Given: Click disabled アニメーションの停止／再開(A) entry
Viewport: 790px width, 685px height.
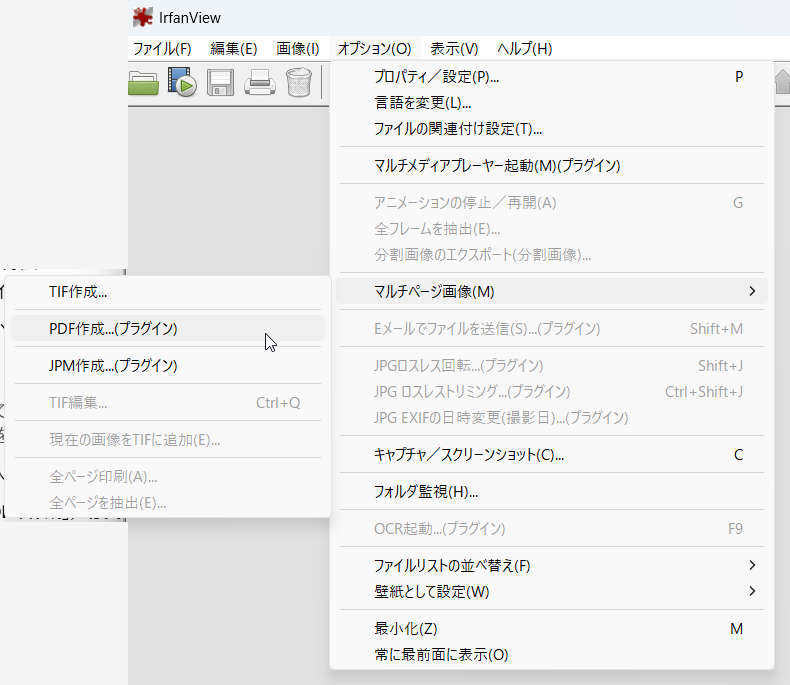Looking at the screenshot, I should pos(552,202).
